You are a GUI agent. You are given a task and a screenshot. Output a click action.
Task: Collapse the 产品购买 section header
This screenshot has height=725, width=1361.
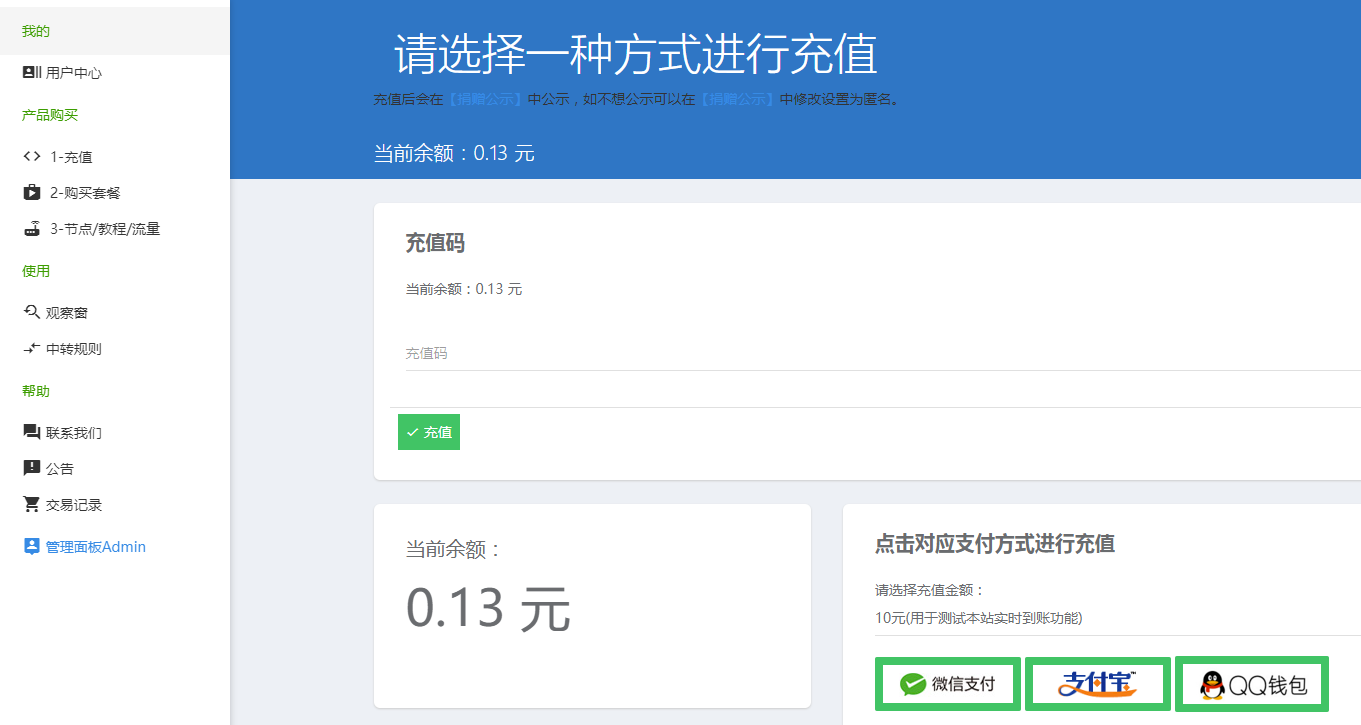coord(50,115)
